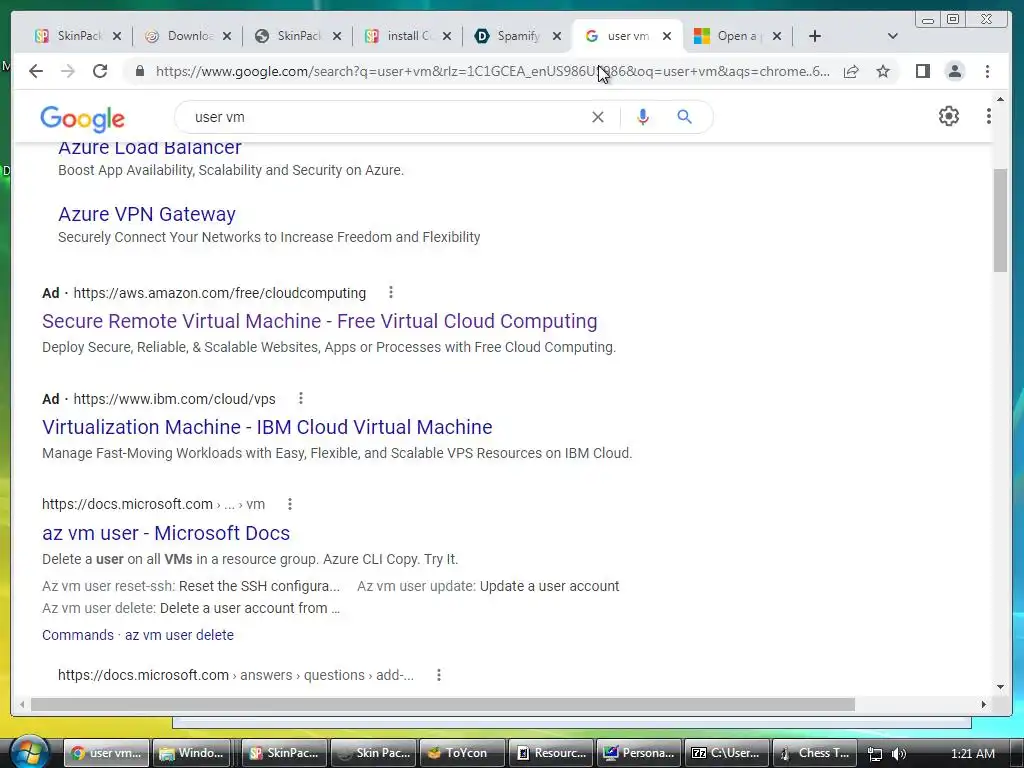
Task: Open options for az vm user result
Action: (x=289, y=504)
